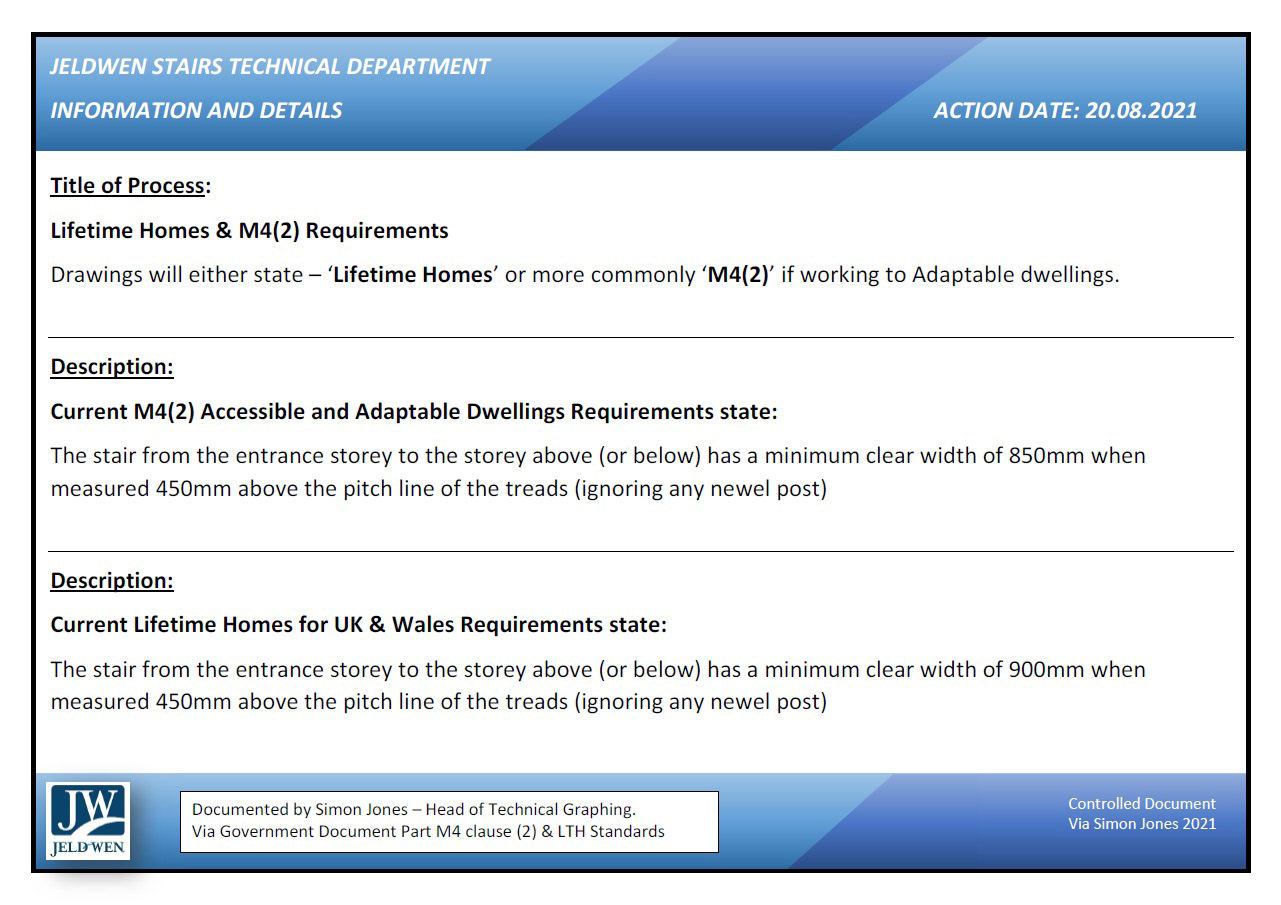
Task: Click 'Current M4(2) Accessible and Adaptable Dwellings' heading
Action: click(x=414, y=412)
